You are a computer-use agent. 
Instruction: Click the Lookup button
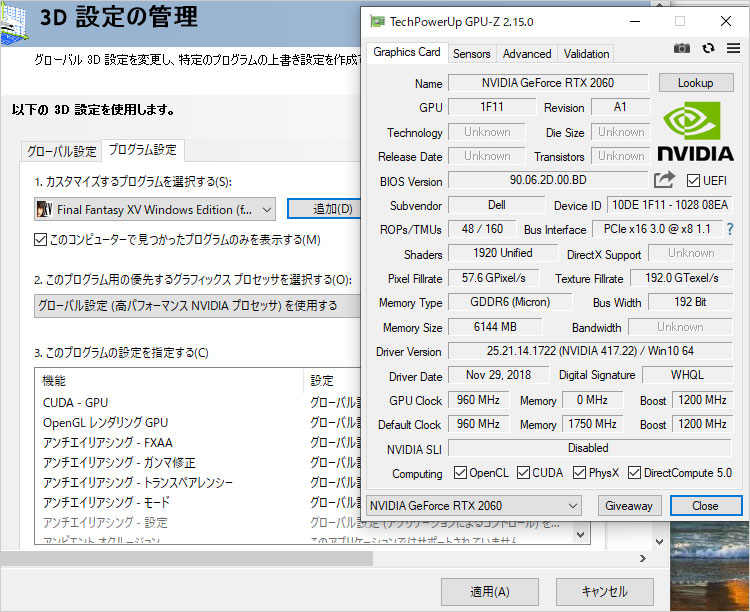click(696, 83)
